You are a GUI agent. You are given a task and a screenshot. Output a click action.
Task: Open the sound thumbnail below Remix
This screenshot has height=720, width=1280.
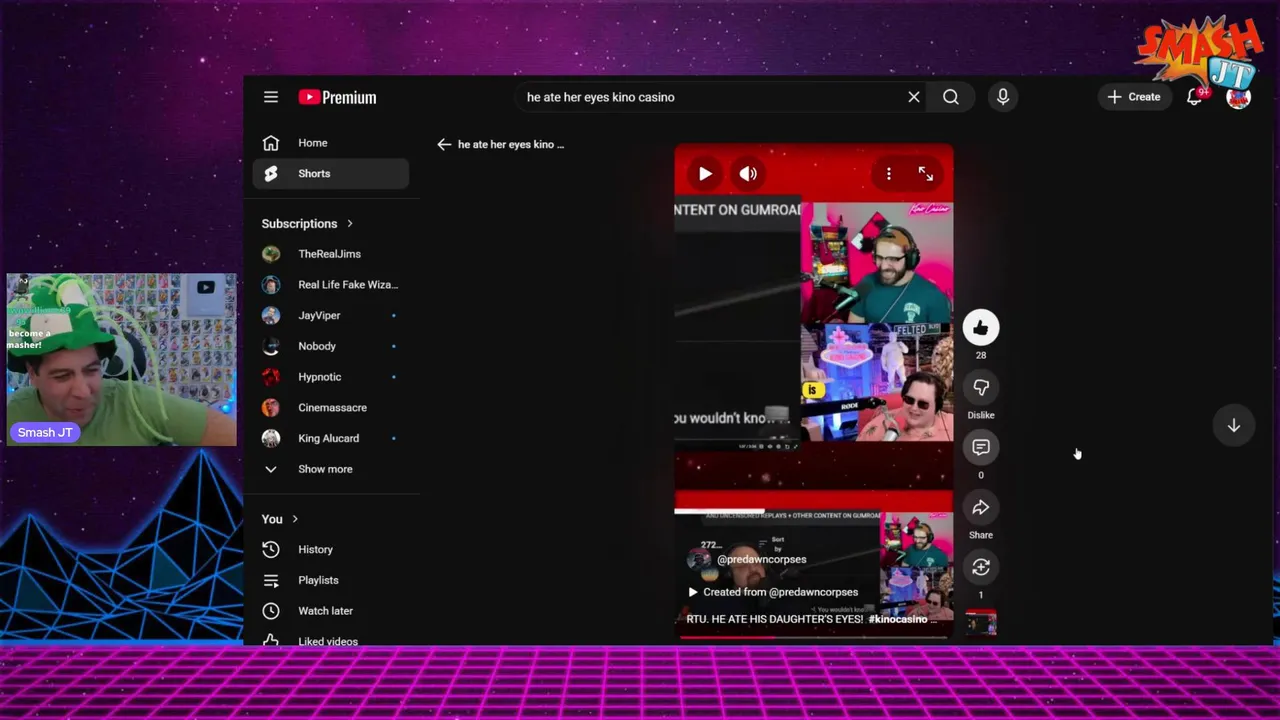click(x=981, y=625)
